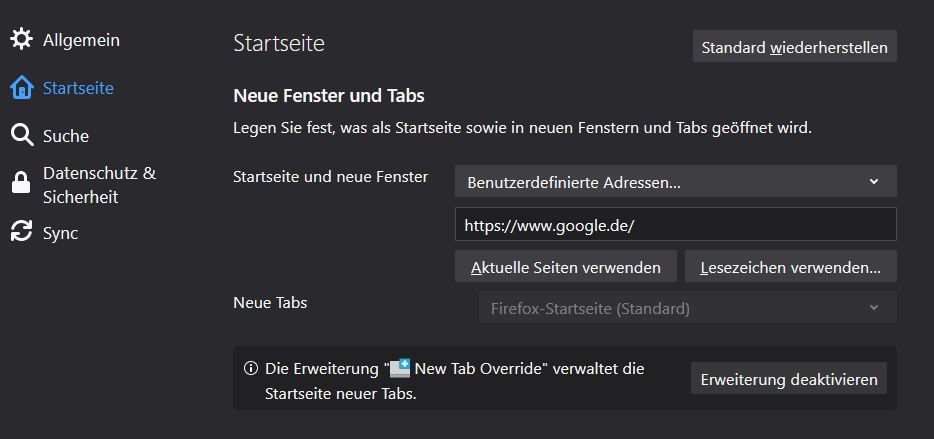
Task: Open the Suche settings category
Action: coord(66,136)
